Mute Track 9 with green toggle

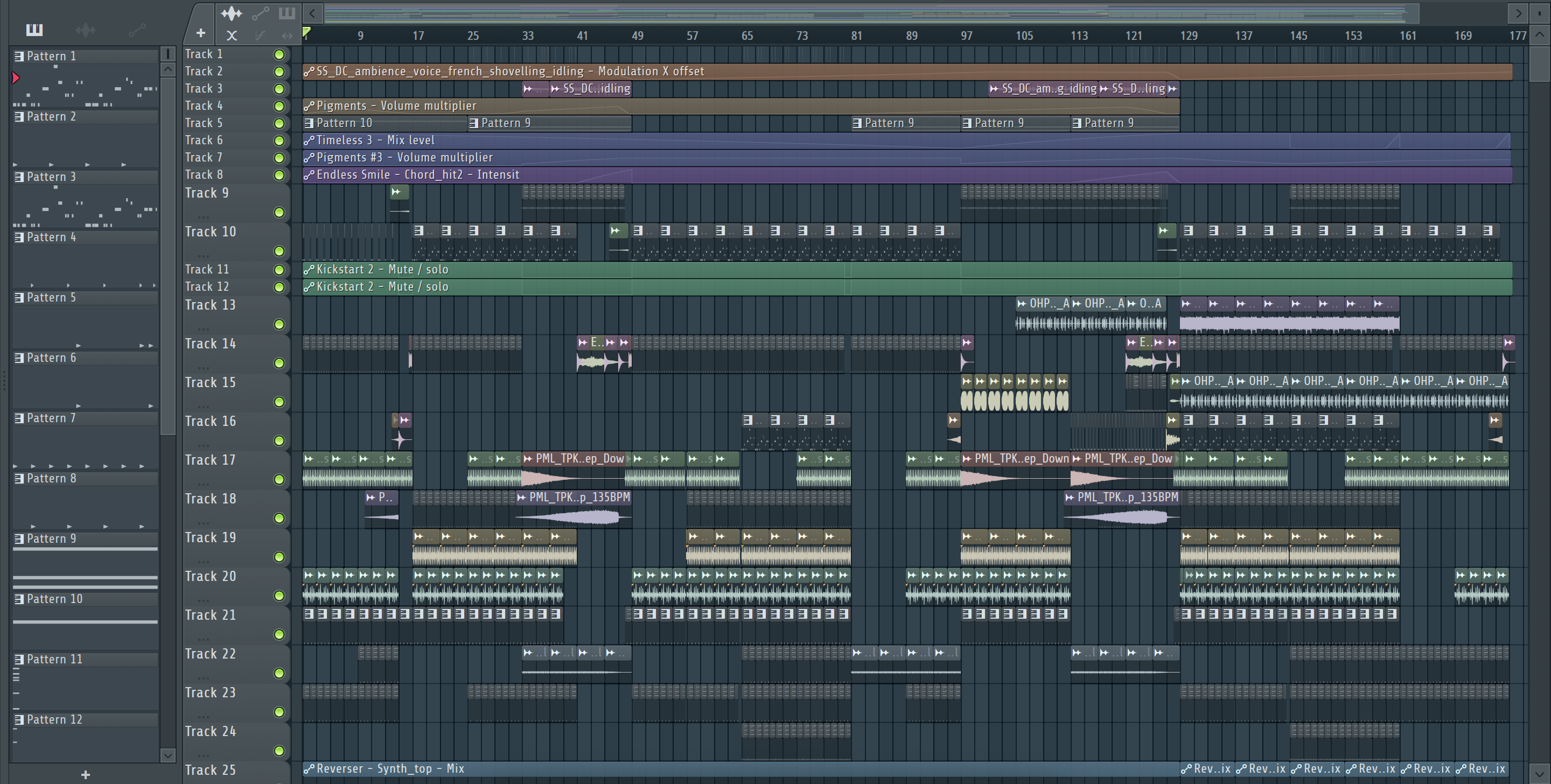(x=279, y=213)
